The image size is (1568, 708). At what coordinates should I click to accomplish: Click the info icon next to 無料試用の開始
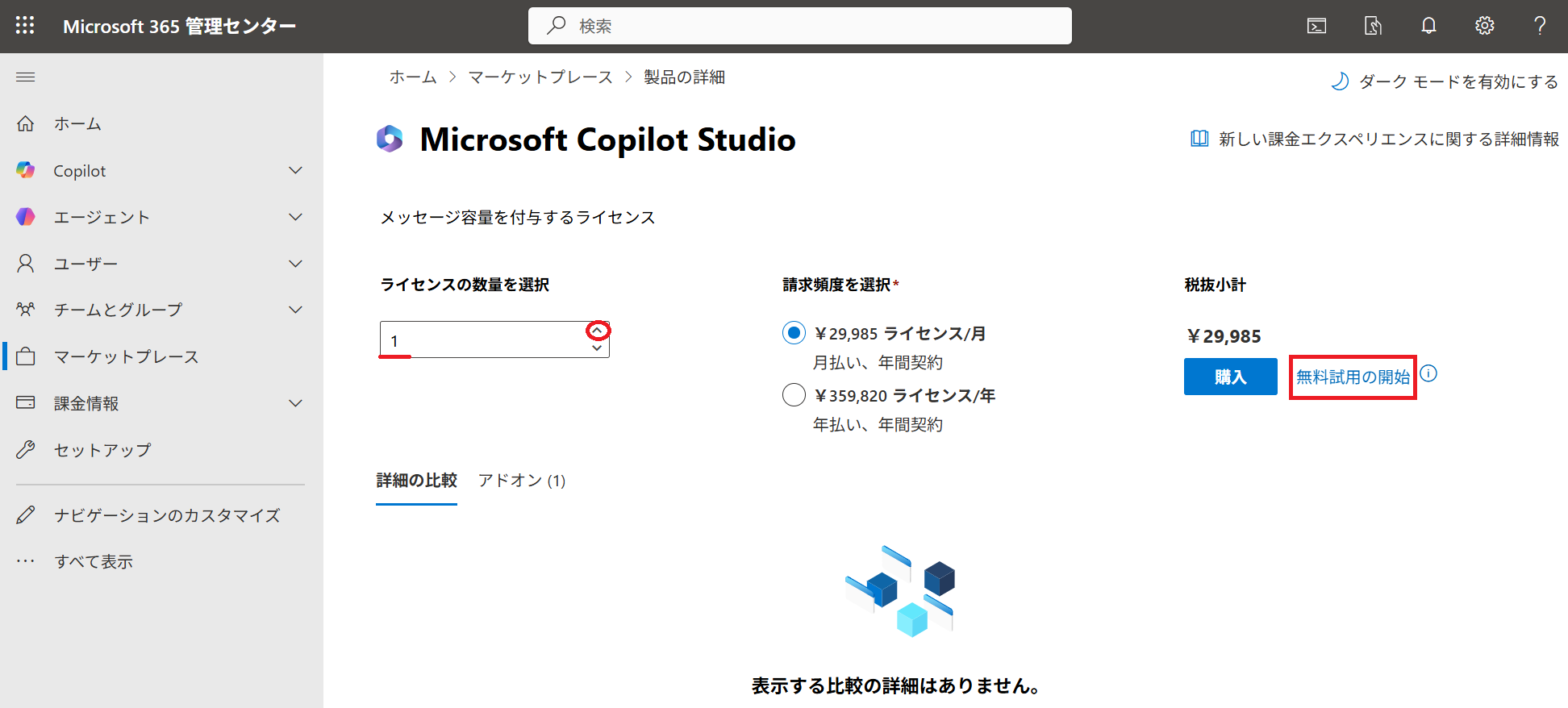pyautogui.click(x=1428, y=373)
